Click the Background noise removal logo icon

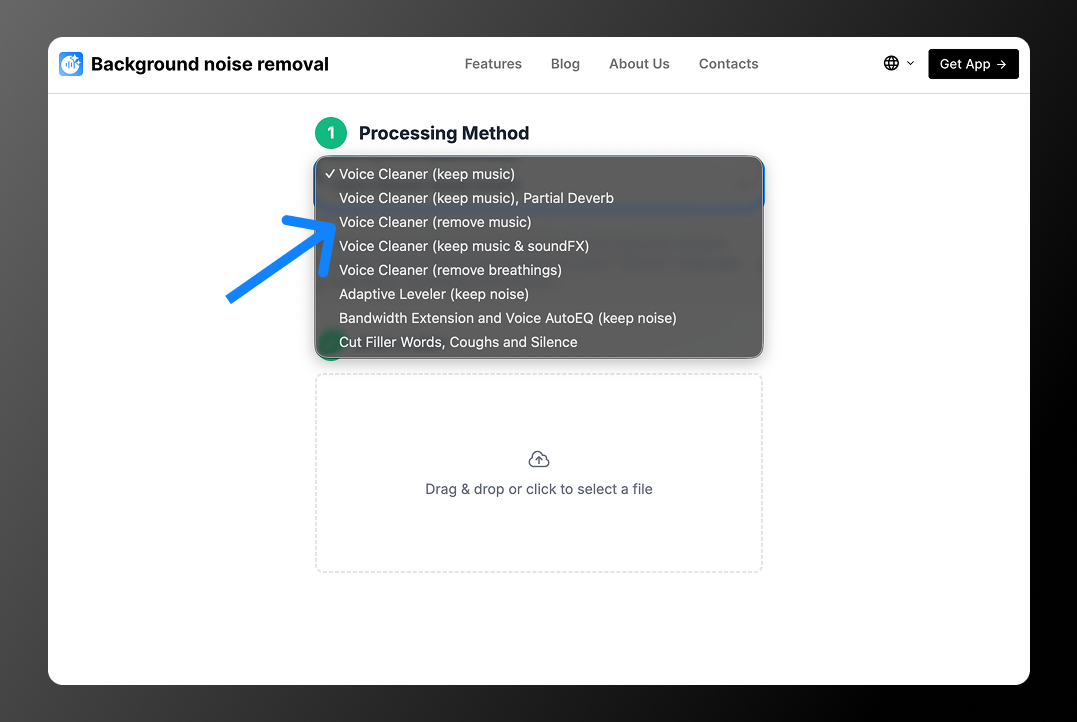[x=71, y=64]
